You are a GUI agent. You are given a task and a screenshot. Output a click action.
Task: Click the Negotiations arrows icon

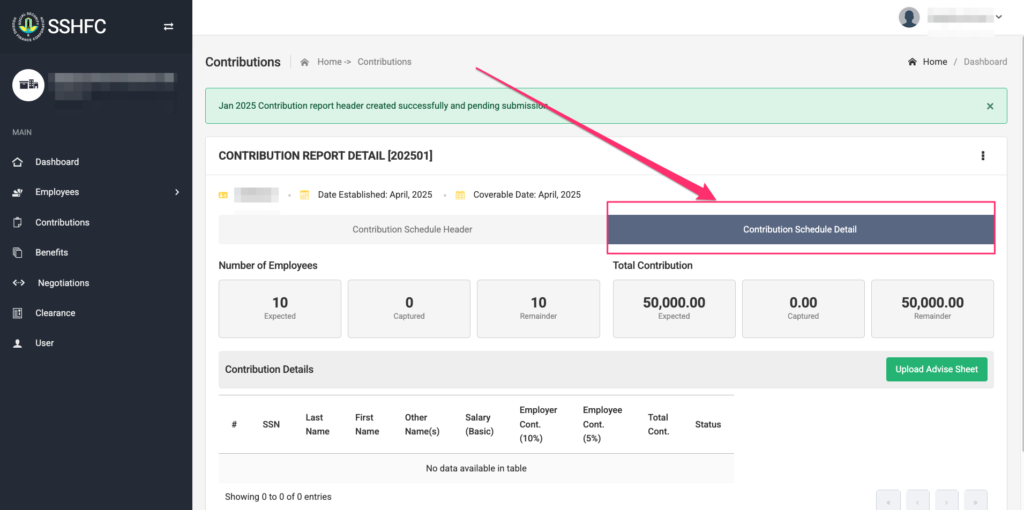[18, 283]
